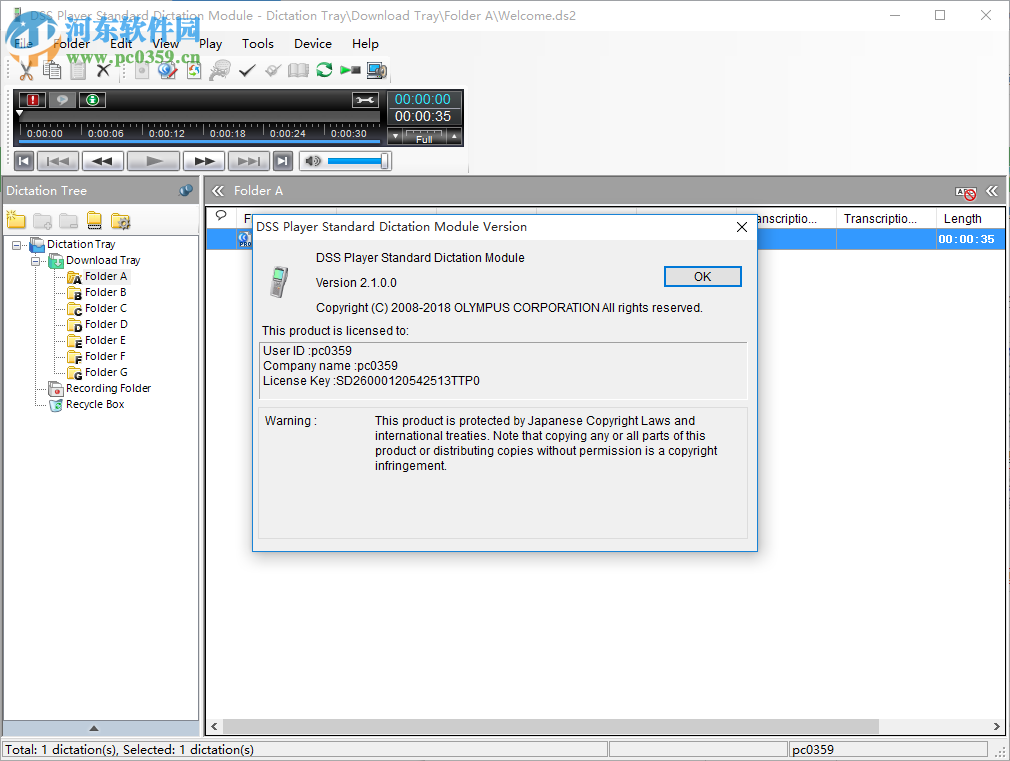1010x761 pixels.
Task: Open the Play menu
Action: point(210,43)
